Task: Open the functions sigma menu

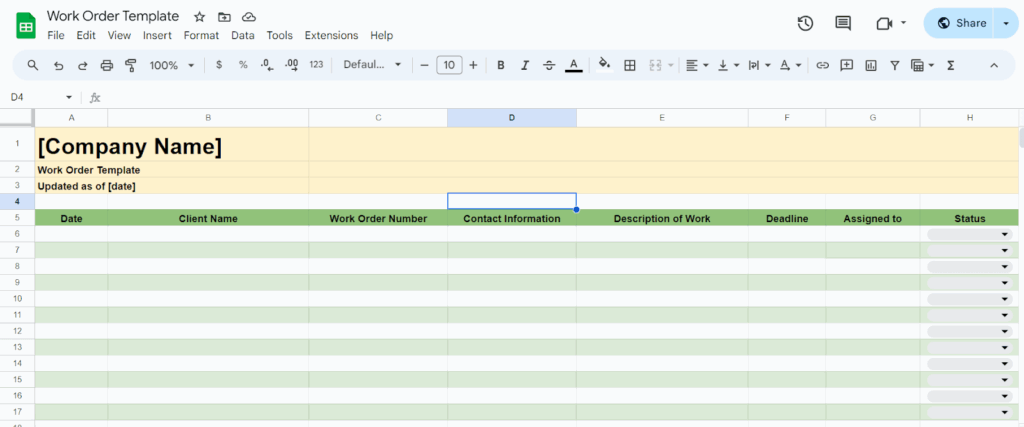Action: point(951,65)
